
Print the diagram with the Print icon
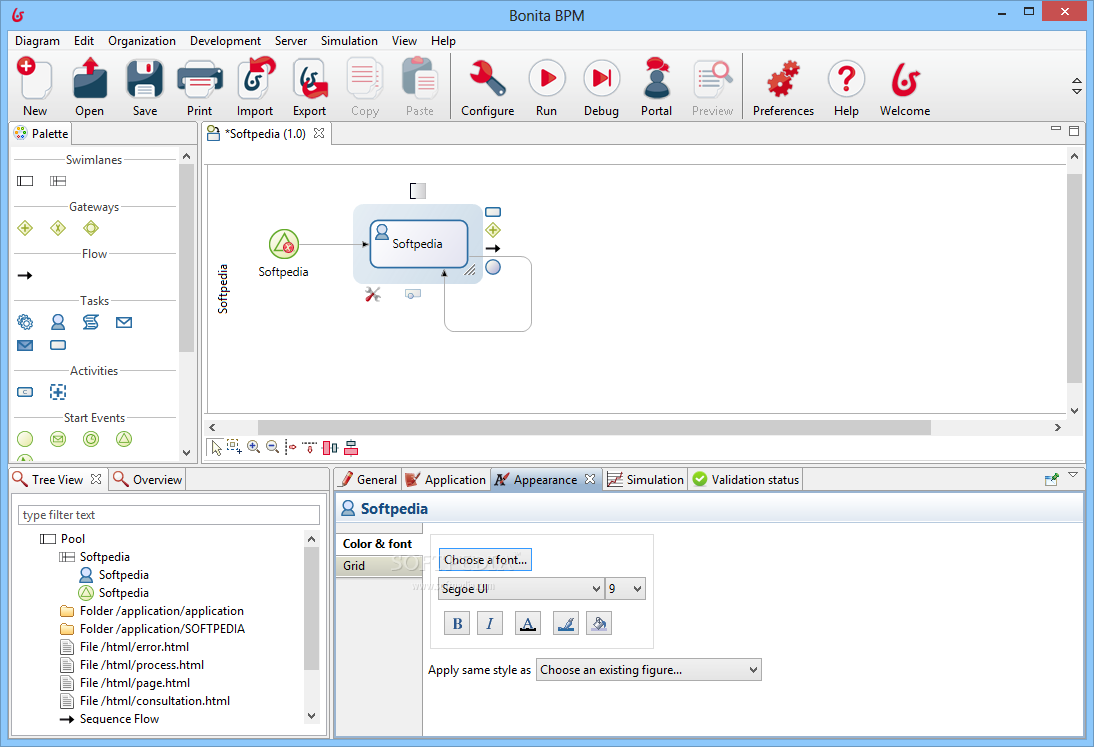coord(200,88)
